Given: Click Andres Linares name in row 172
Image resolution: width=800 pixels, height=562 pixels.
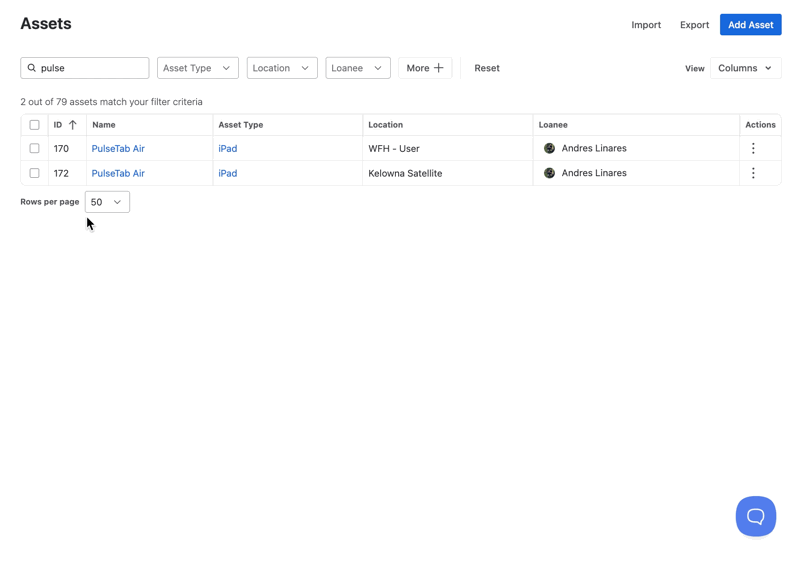Looking at the screenshot, I should [x=594, y=173].
